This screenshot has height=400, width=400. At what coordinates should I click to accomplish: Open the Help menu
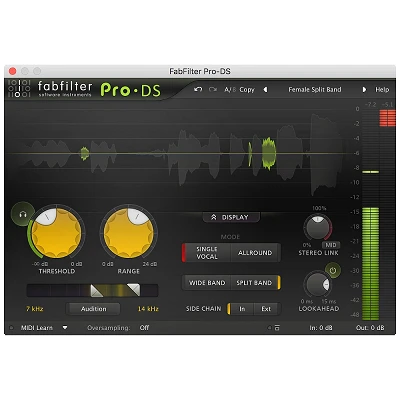tap(382, 90)
